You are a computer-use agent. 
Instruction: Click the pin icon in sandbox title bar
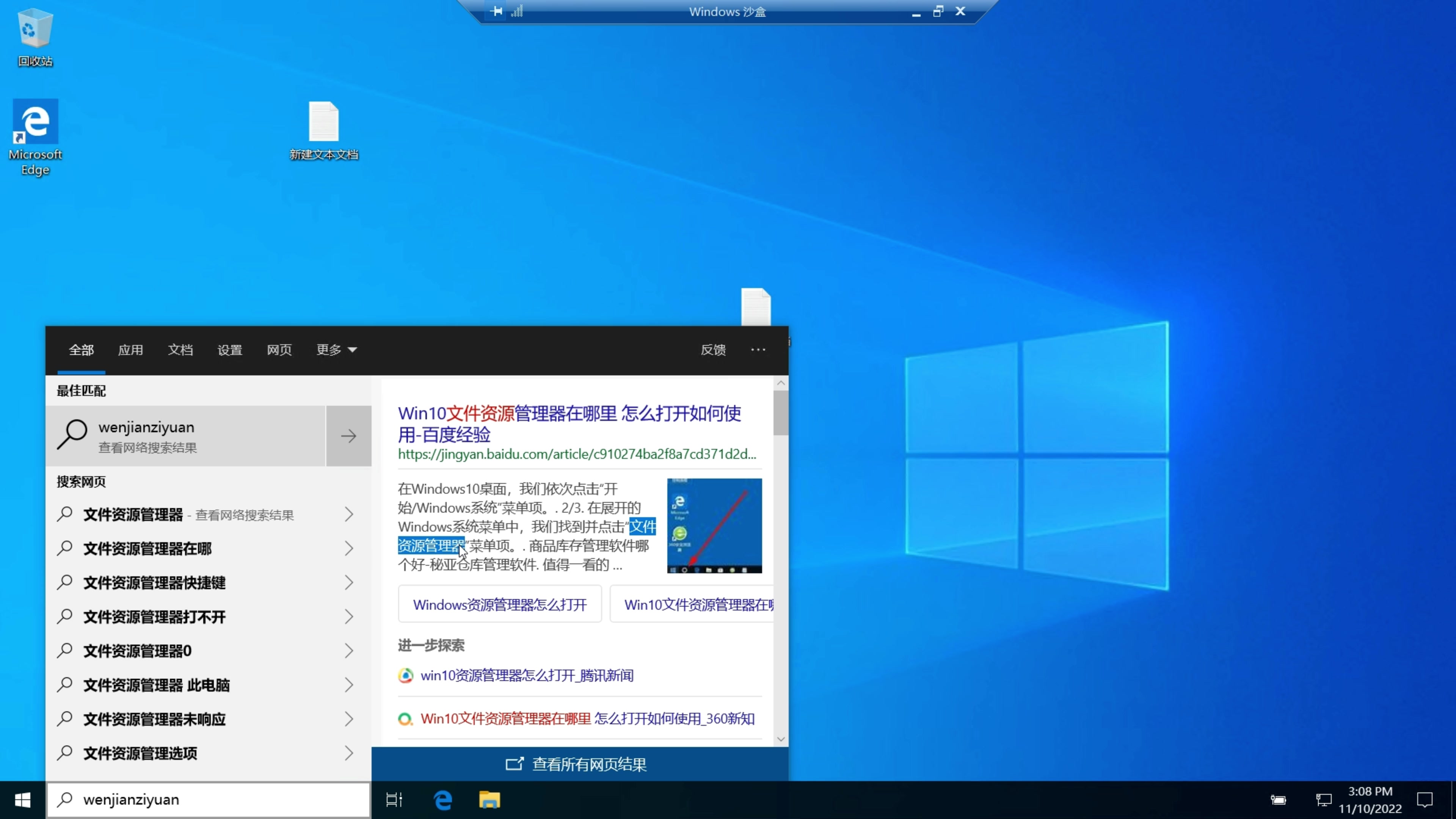click(x=496, y=11)
